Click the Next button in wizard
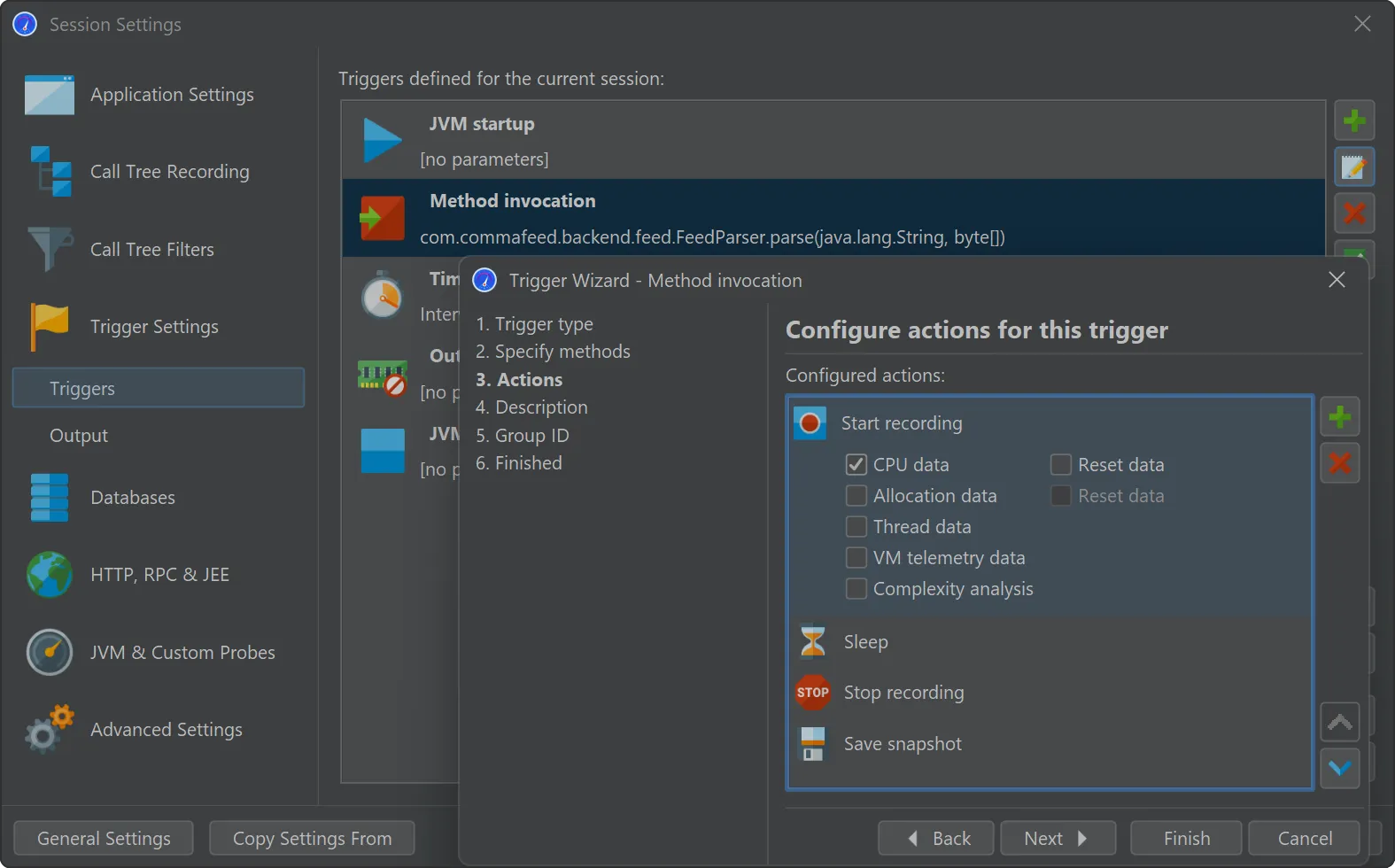Image resolution: width=1395 pixels, height=868 pixels. coord(1057,839)
